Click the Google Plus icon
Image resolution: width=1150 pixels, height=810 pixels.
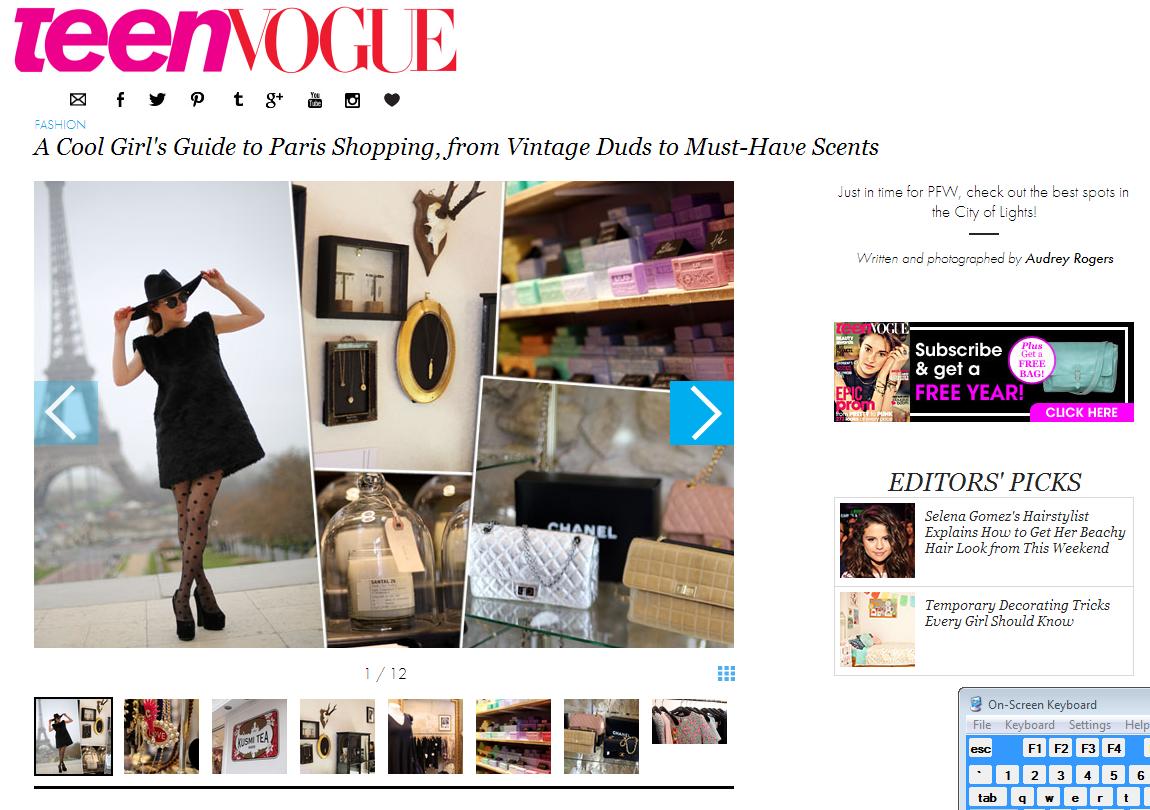(274, 100)
